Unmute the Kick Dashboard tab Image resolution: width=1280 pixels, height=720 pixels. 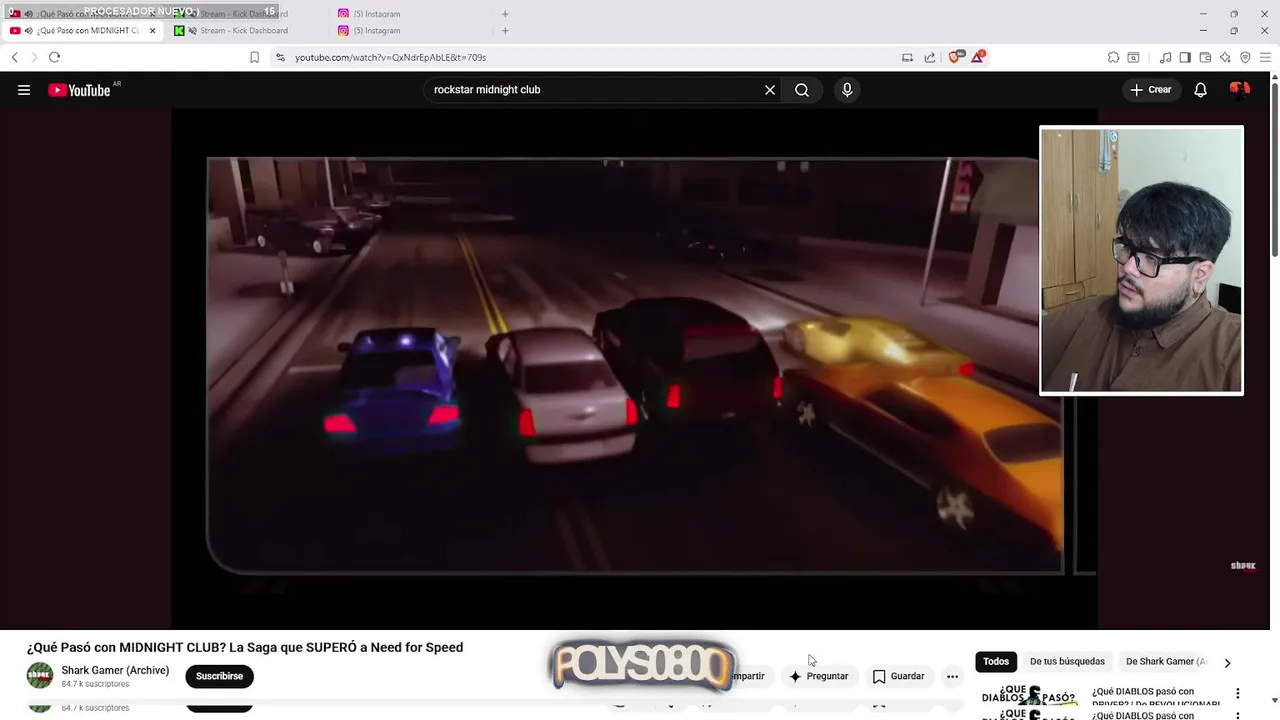click(192, 31)
